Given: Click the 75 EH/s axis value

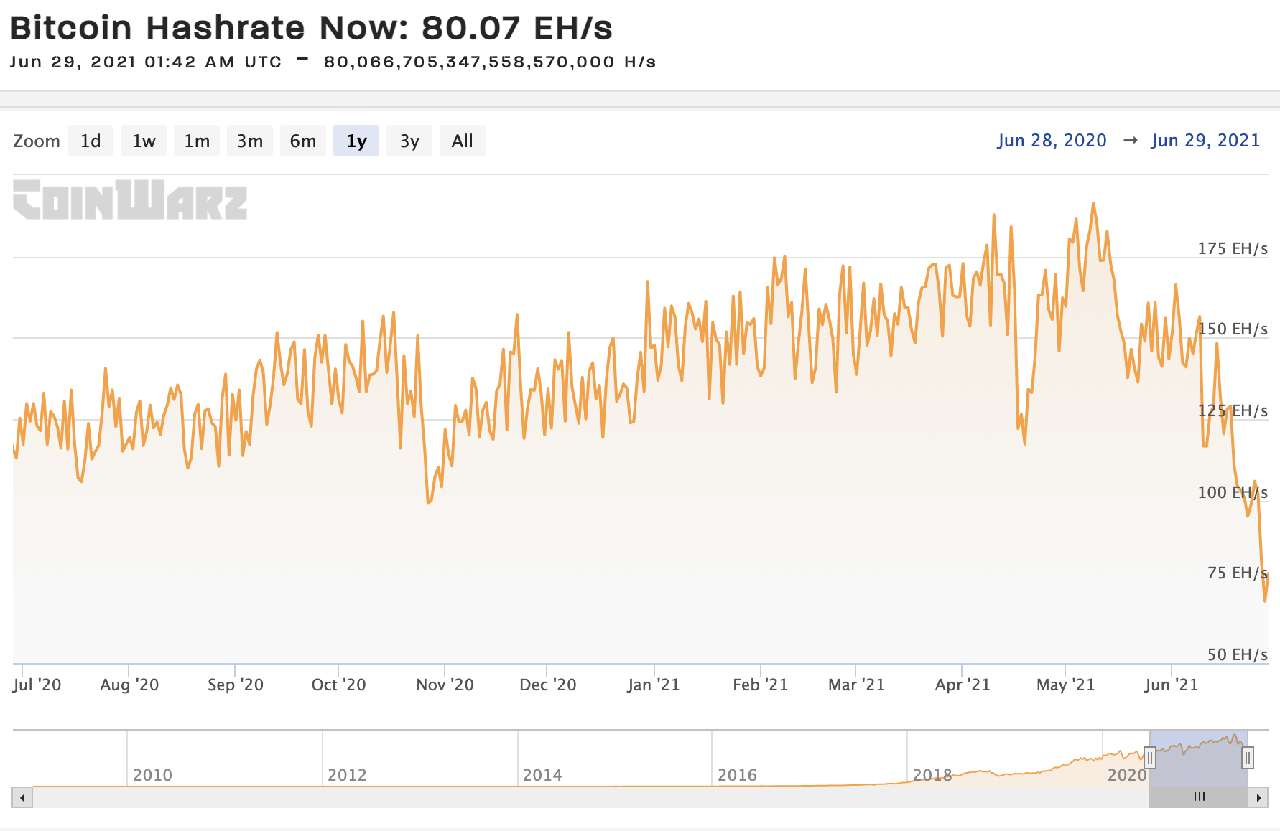Looking at the screenshot, I should (1237, 573).
